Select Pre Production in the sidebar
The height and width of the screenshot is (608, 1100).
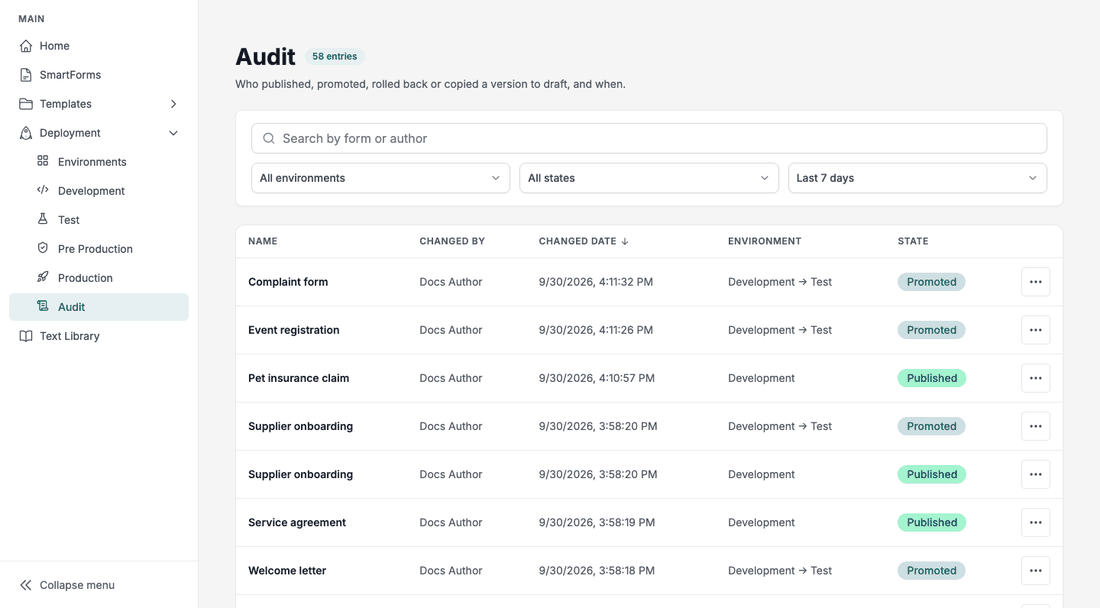coord(99,249)
